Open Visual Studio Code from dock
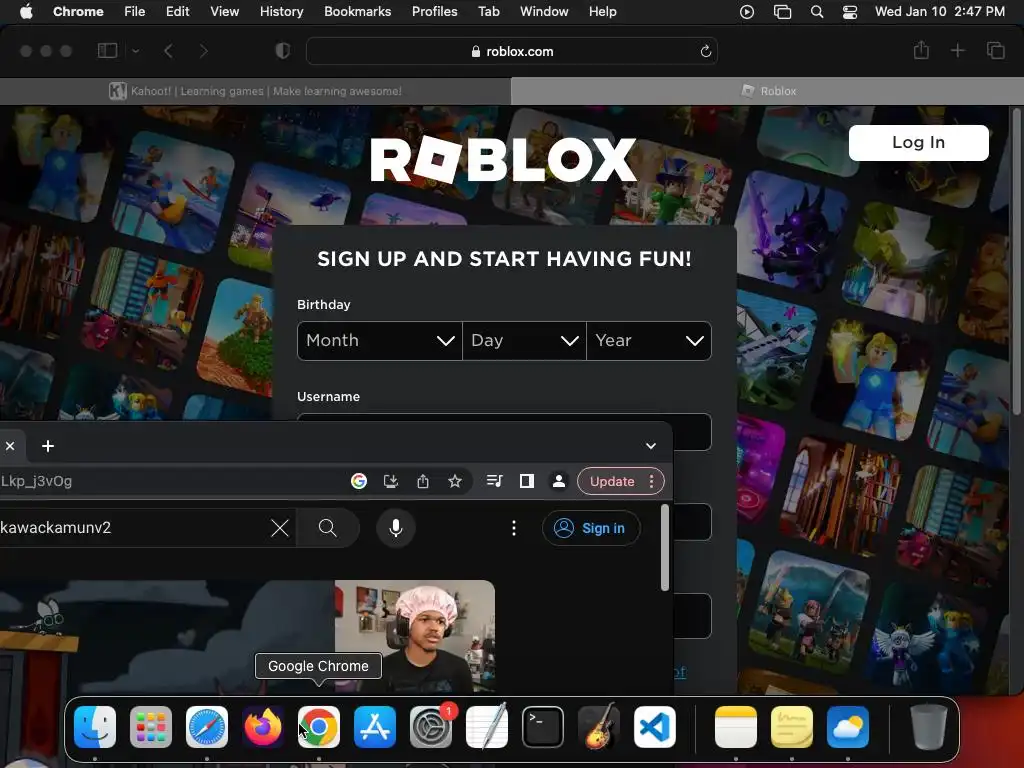 655,726
